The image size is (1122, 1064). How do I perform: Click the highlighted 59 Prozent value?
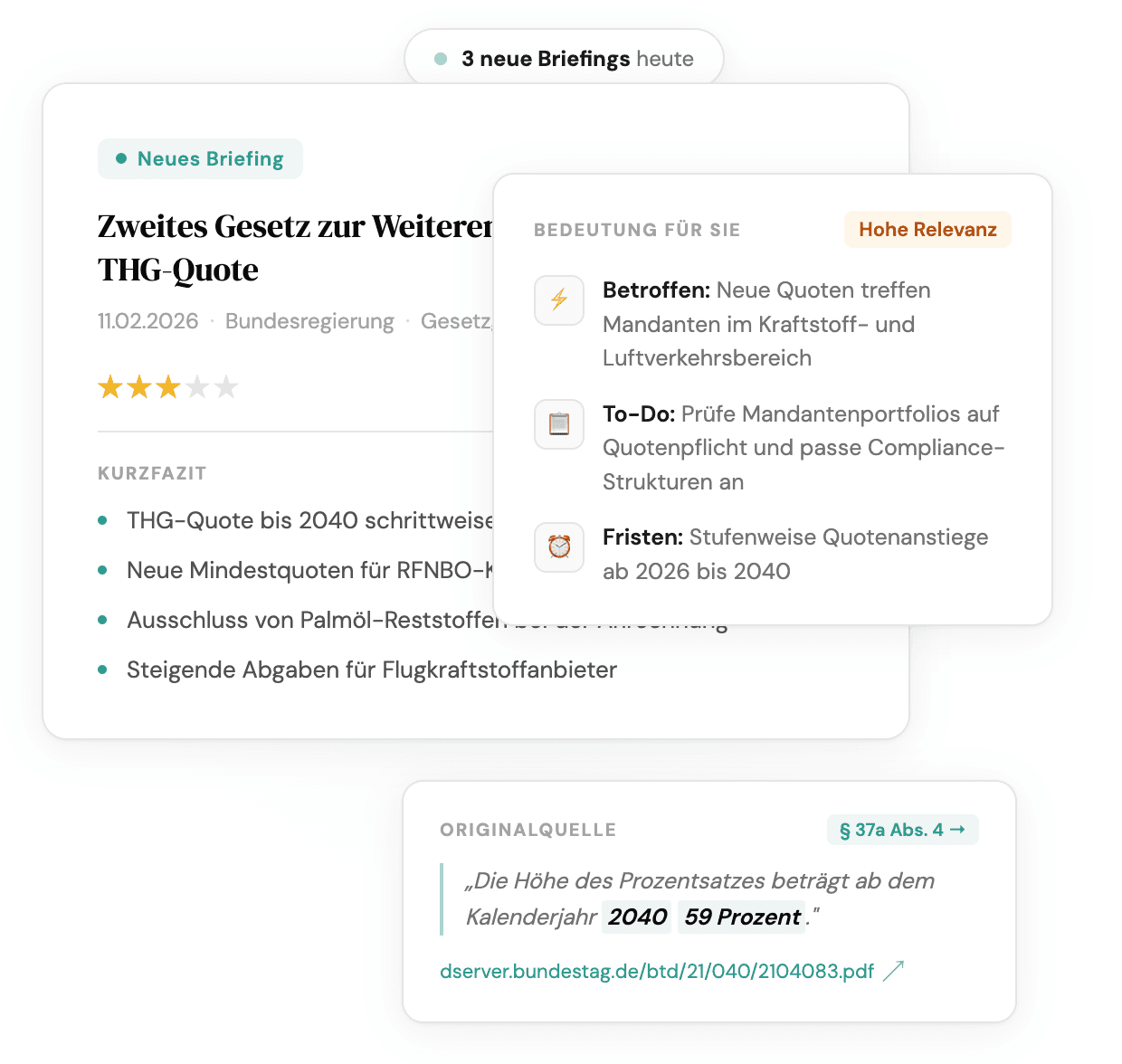[741, 917]
